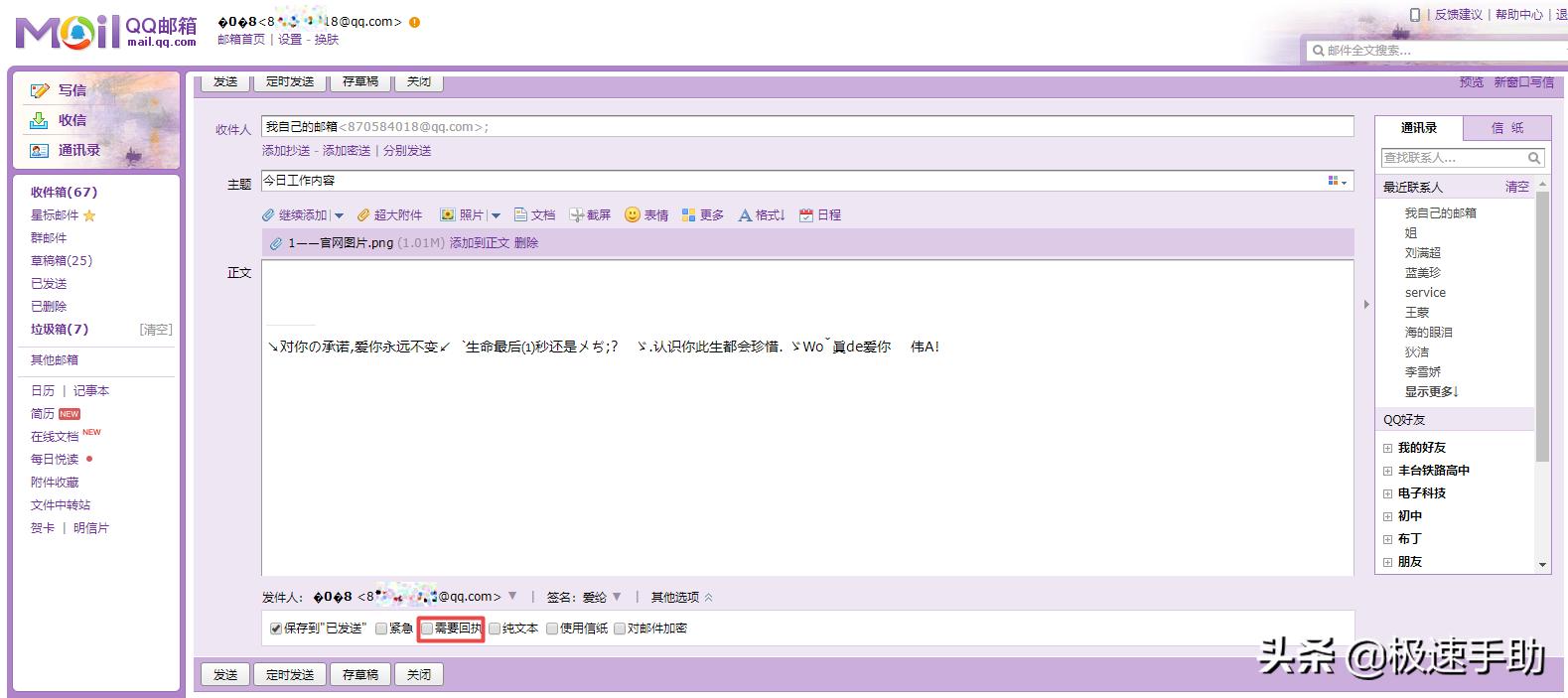Enable the 紧急 urgent checkbox
This screenshot has width=1568, height=698.
(381, 628)
